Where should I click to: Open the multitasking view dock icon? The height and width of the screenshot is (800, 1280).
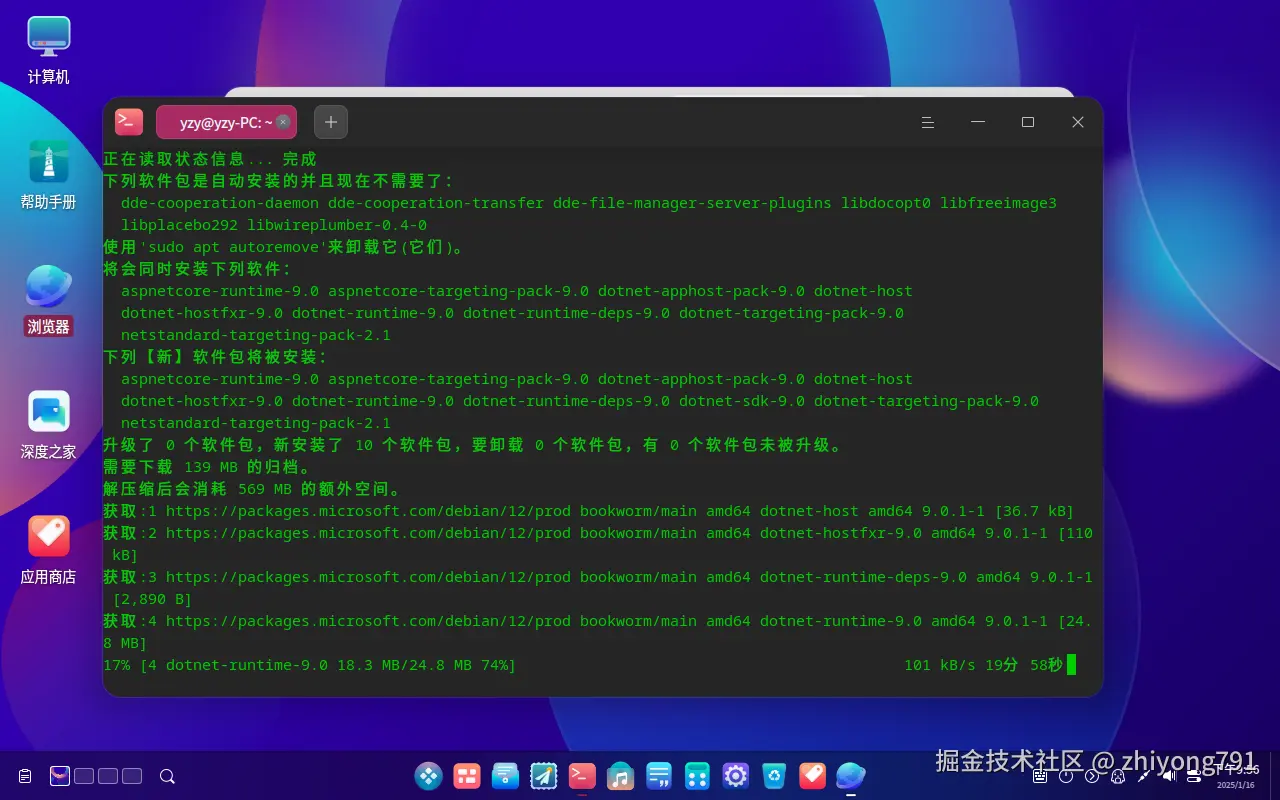pos(467,775)
